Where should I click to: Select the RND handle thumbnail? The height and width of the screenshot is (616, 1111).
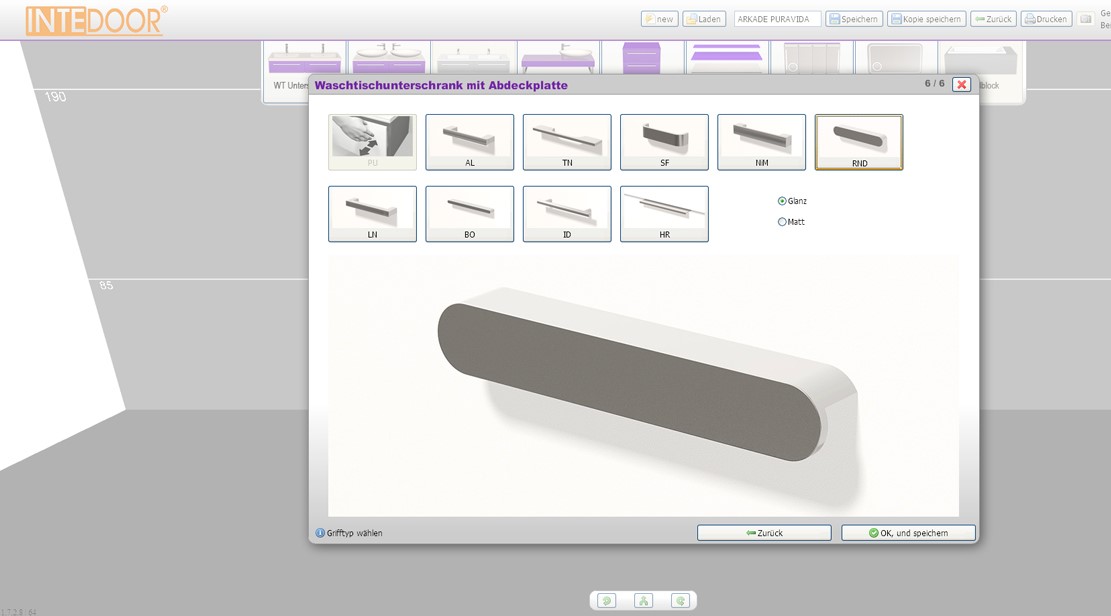[858, 142]
